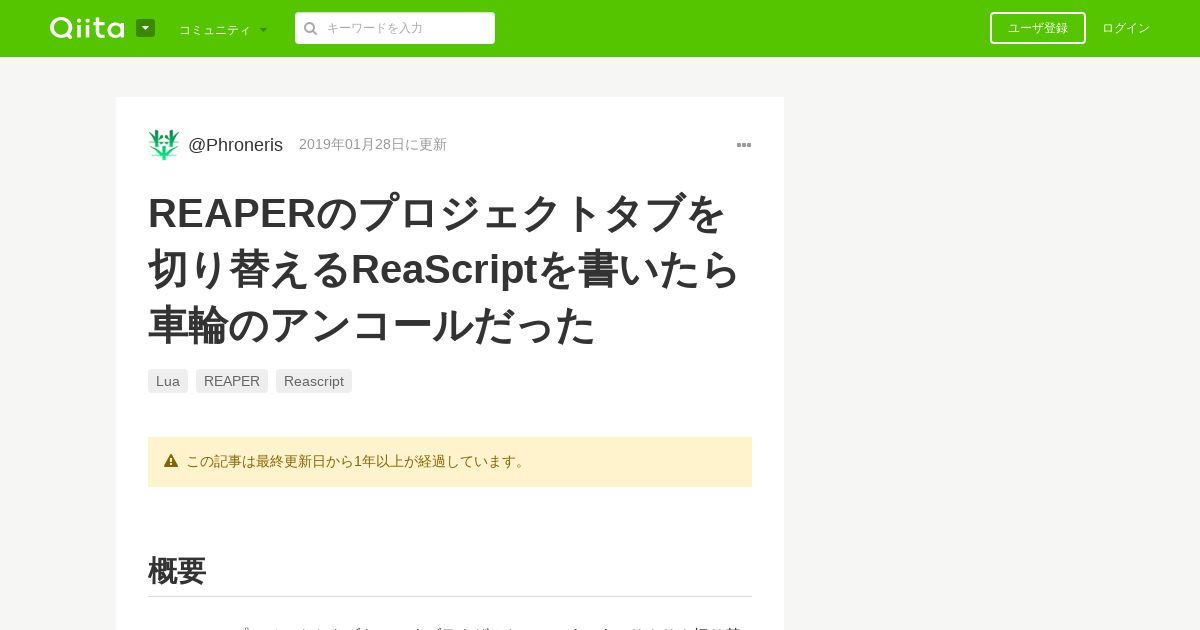Select the REAPER tag
Image resolution: width=1200 pixels, height=630 pixels.
point(232,381)
